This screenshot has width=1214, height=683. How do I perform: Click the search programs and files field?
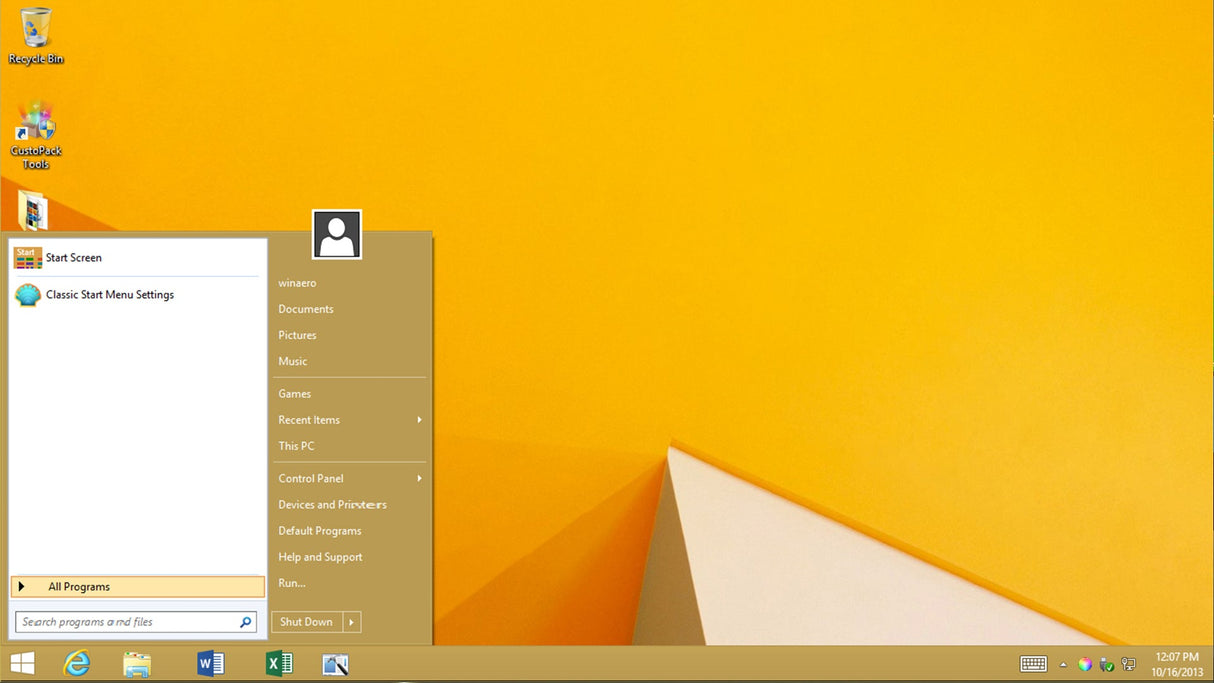130,621
